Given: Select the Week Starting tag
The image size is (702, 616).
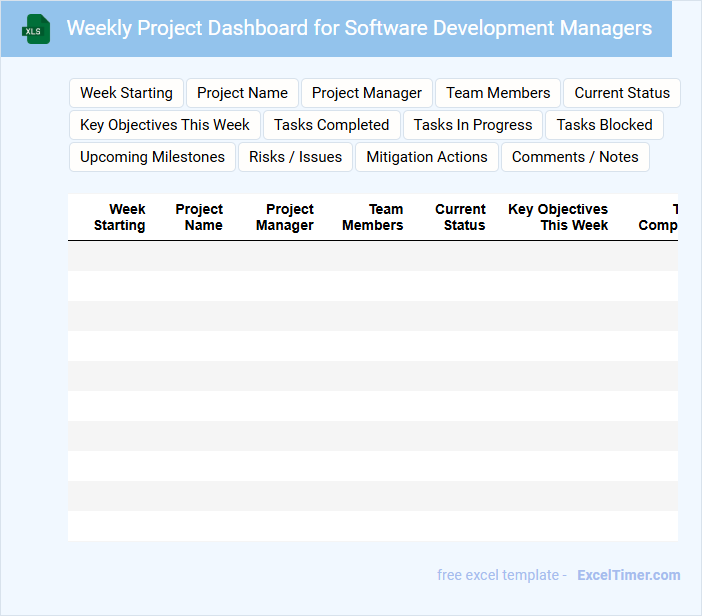Looking at the screenshot, I should click(126, 93).
